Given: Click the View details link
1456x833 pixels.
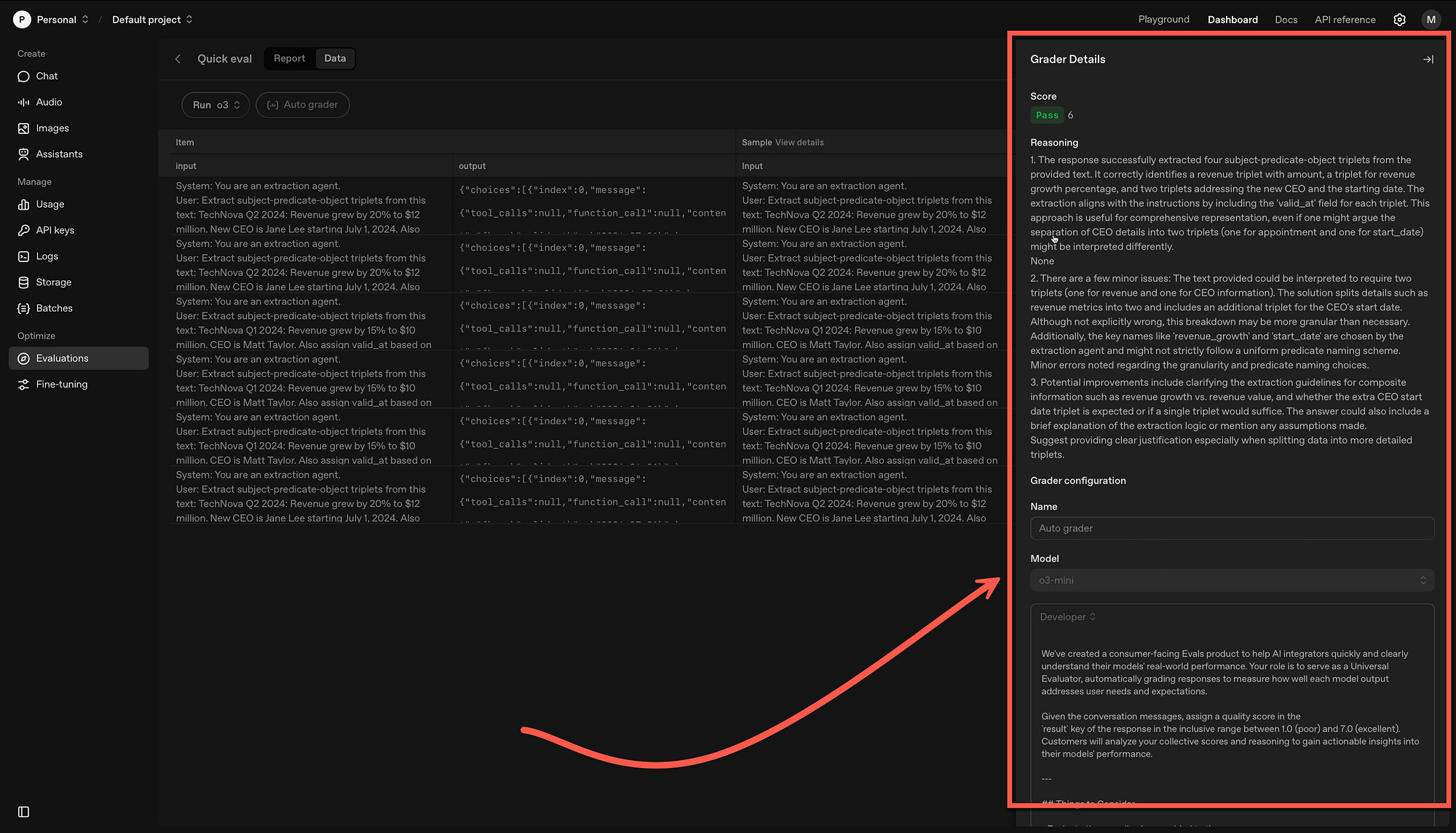Looking at the screenshot, I should click(x=799, y=143).
